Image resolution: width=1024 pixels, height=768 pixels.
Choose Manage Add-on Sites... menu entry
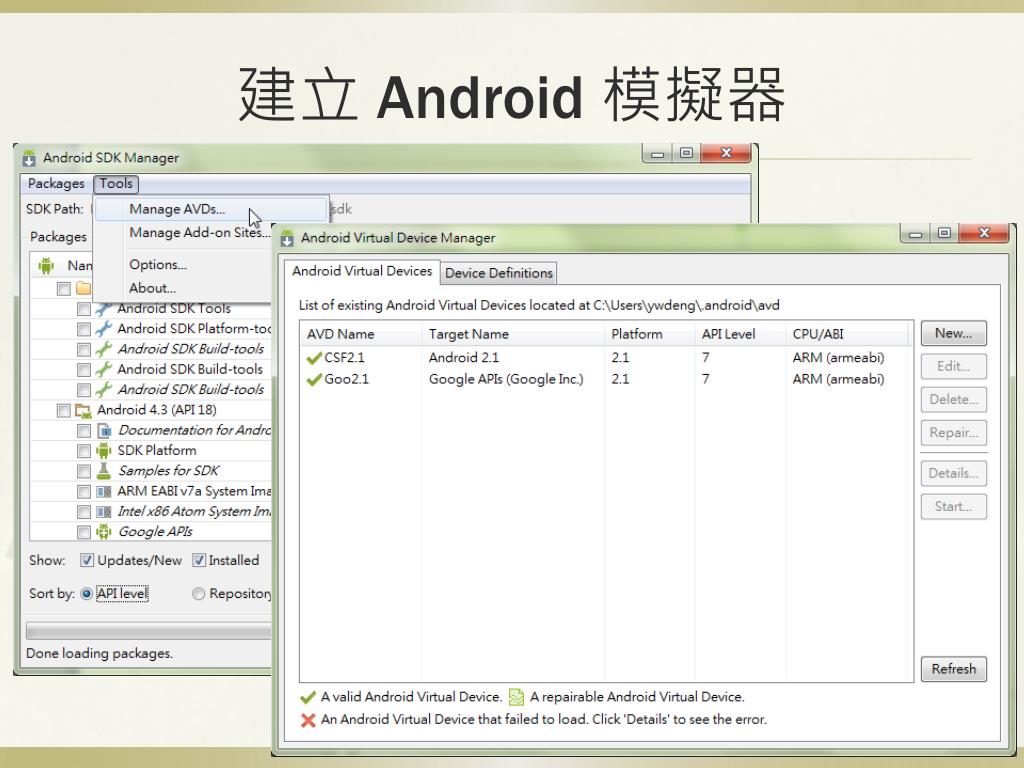pyautogui.click(x=199, y=232)
